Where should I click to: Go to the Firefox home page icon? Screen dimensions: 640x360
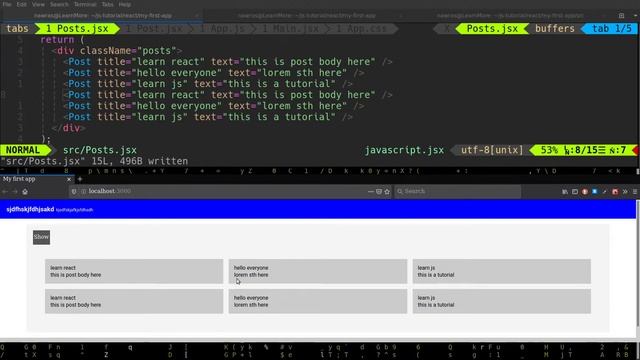pyautogui.click(x=25, y=191)
